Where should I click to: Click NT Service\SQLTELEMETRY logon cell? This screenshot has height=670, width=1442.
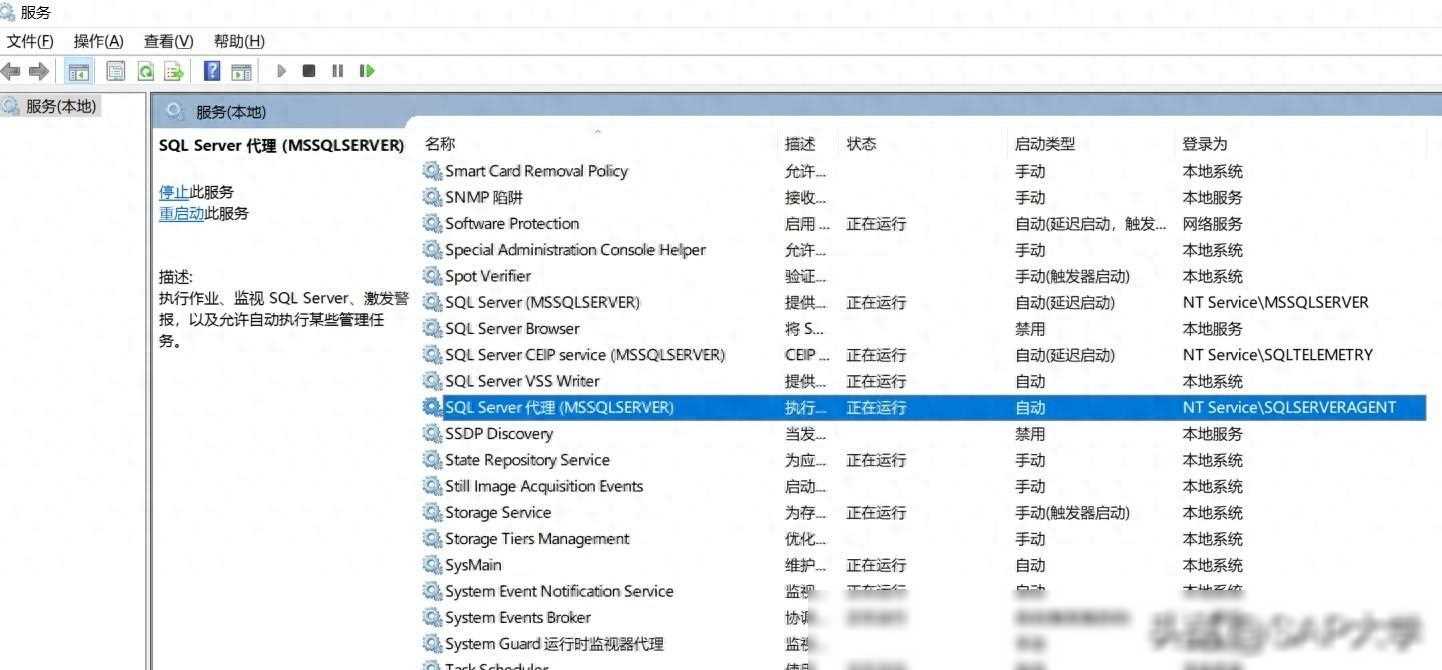coord(1277,355)
